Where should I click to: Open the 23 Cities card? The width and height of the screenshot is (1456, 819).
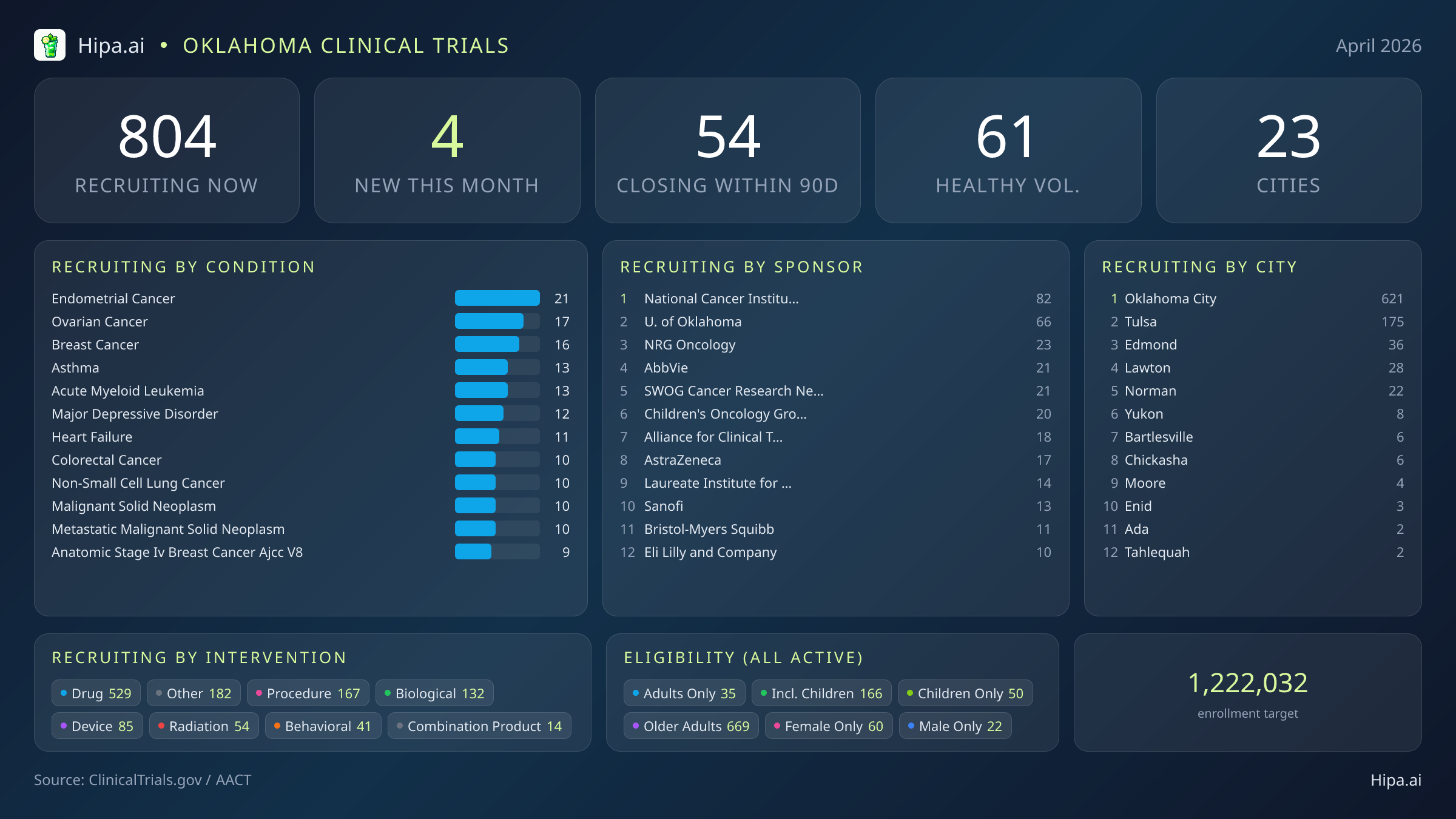(1289, 150)
